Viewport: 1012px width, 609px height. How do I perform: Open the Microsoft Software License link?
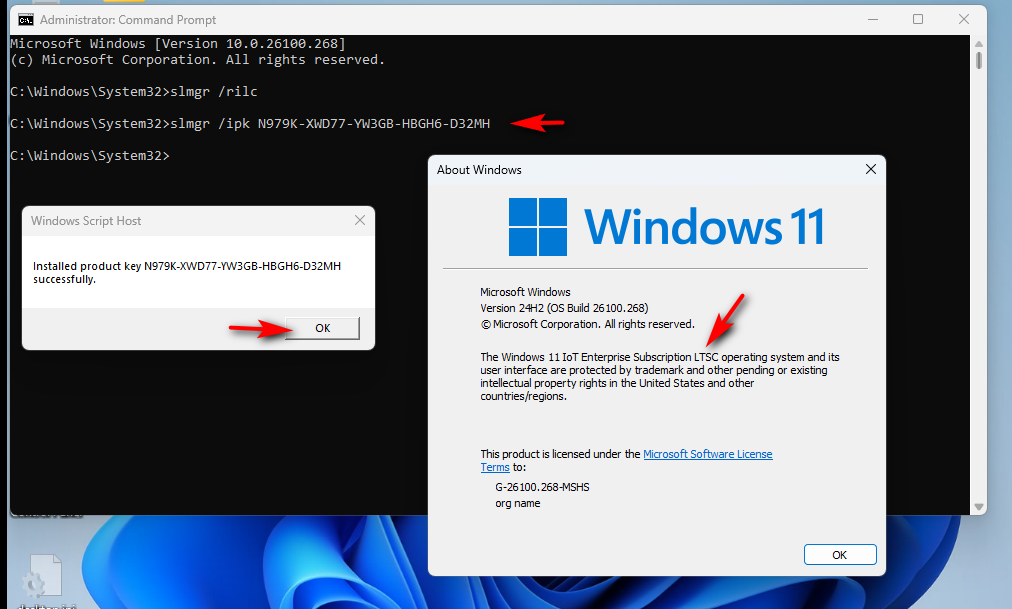pos(707,454)
